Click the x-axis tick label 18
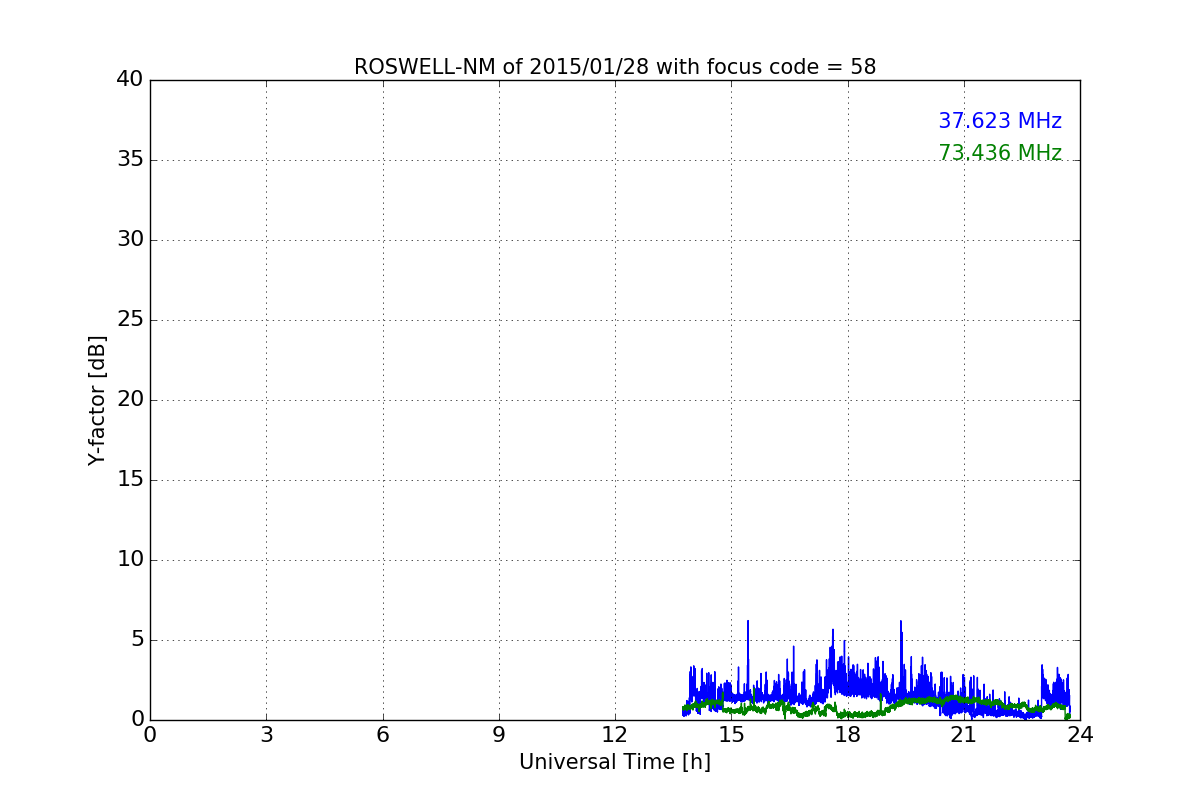Viewport: 1200px width, 800px height. (x=848, y=735)
